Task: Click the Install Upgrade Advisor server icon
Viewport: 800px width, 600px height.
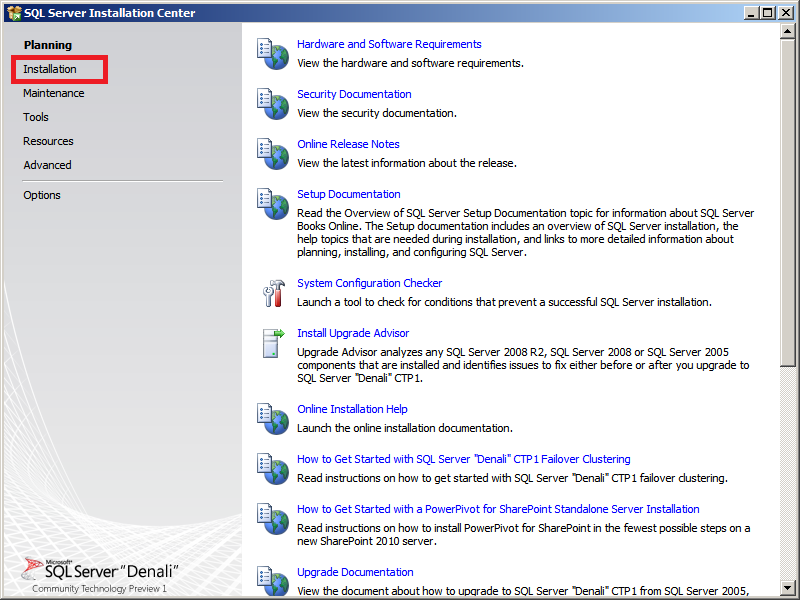Action: pos(273,343)
